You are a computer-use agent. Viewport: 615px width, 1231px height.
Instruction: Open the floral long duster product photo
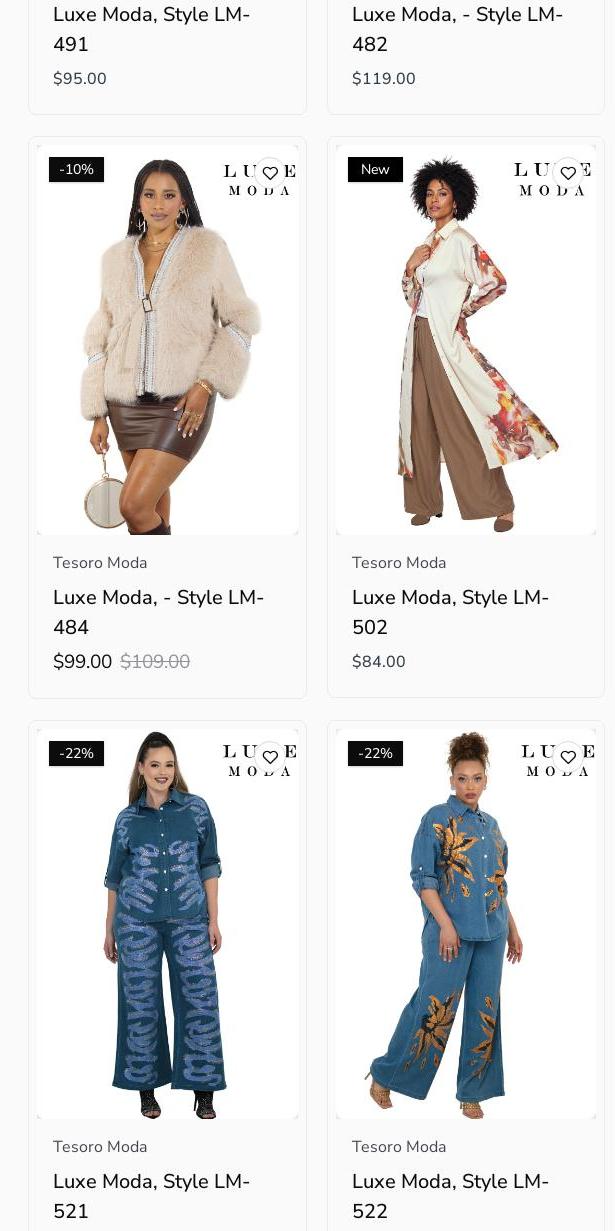pyautogui.click(x=466, y=340)
